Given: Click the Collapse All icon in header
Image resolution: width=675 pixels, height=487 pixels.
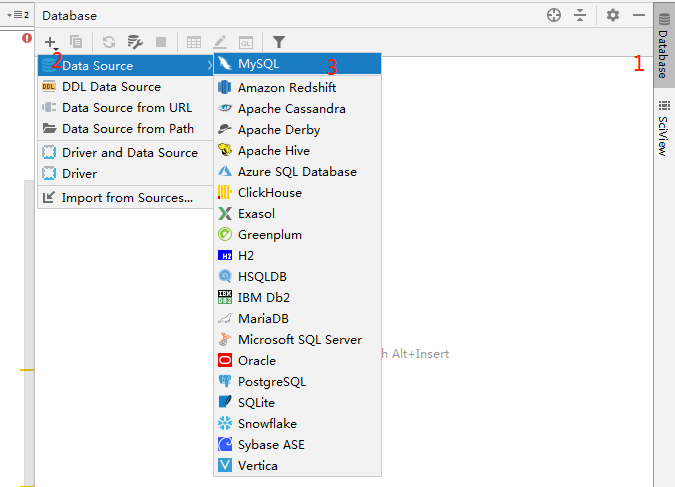Looking at the screenshot, I should 580,16.
